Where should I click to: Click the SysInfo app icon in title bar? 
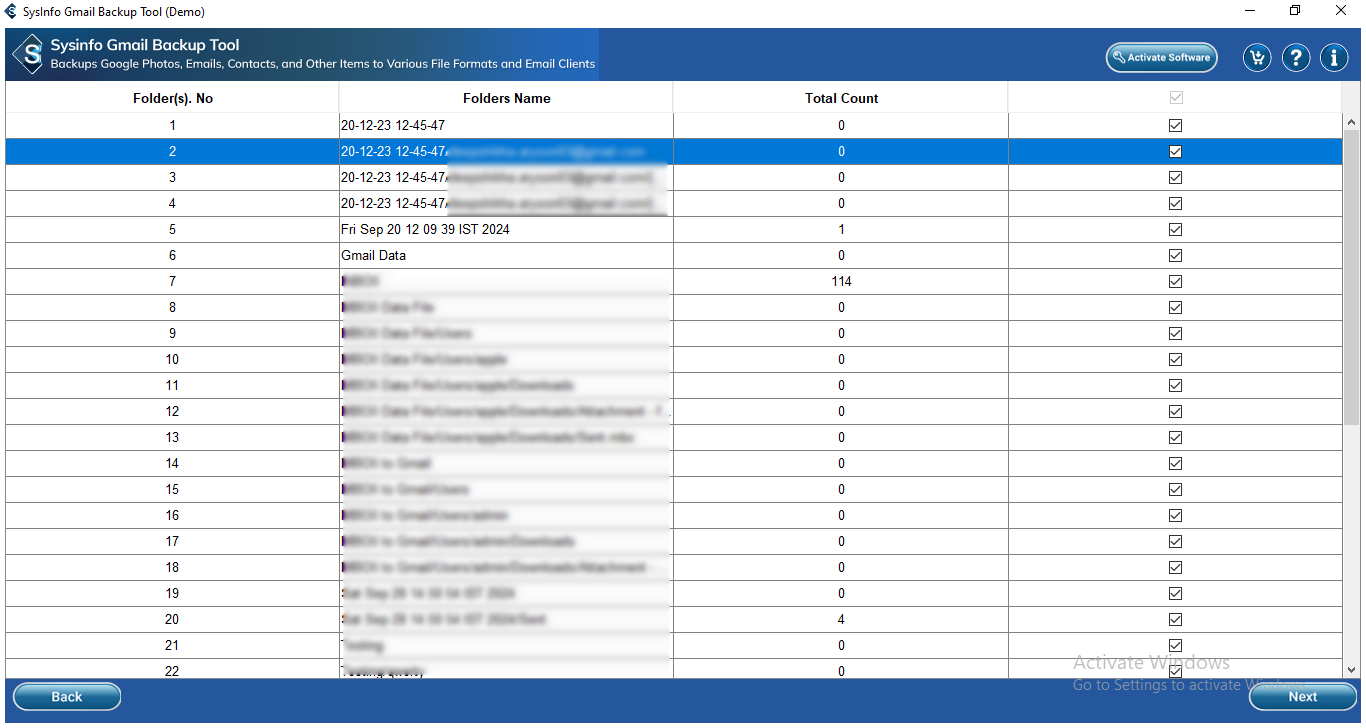11,11
